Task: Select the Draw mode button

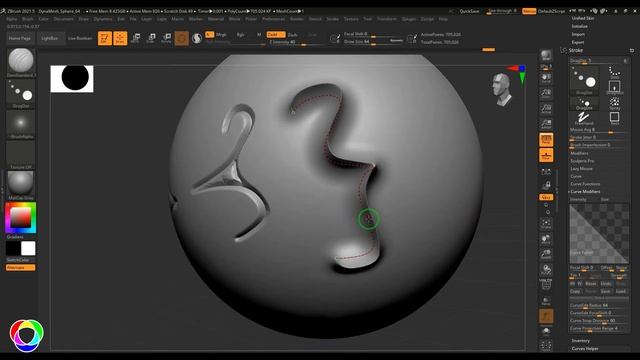Action: click(120, 38)
